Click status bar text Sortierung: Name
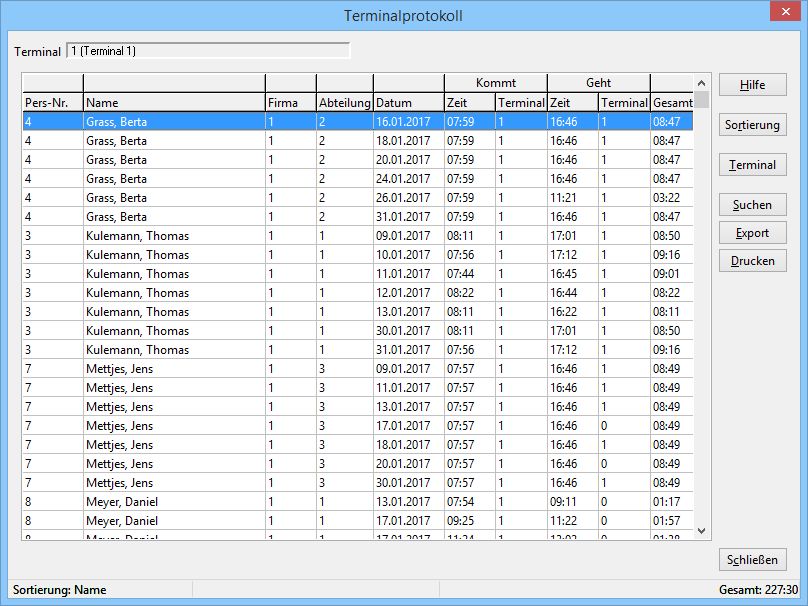Image resolution: width=808 pixels, height=606 pixels. pos(60,590)
